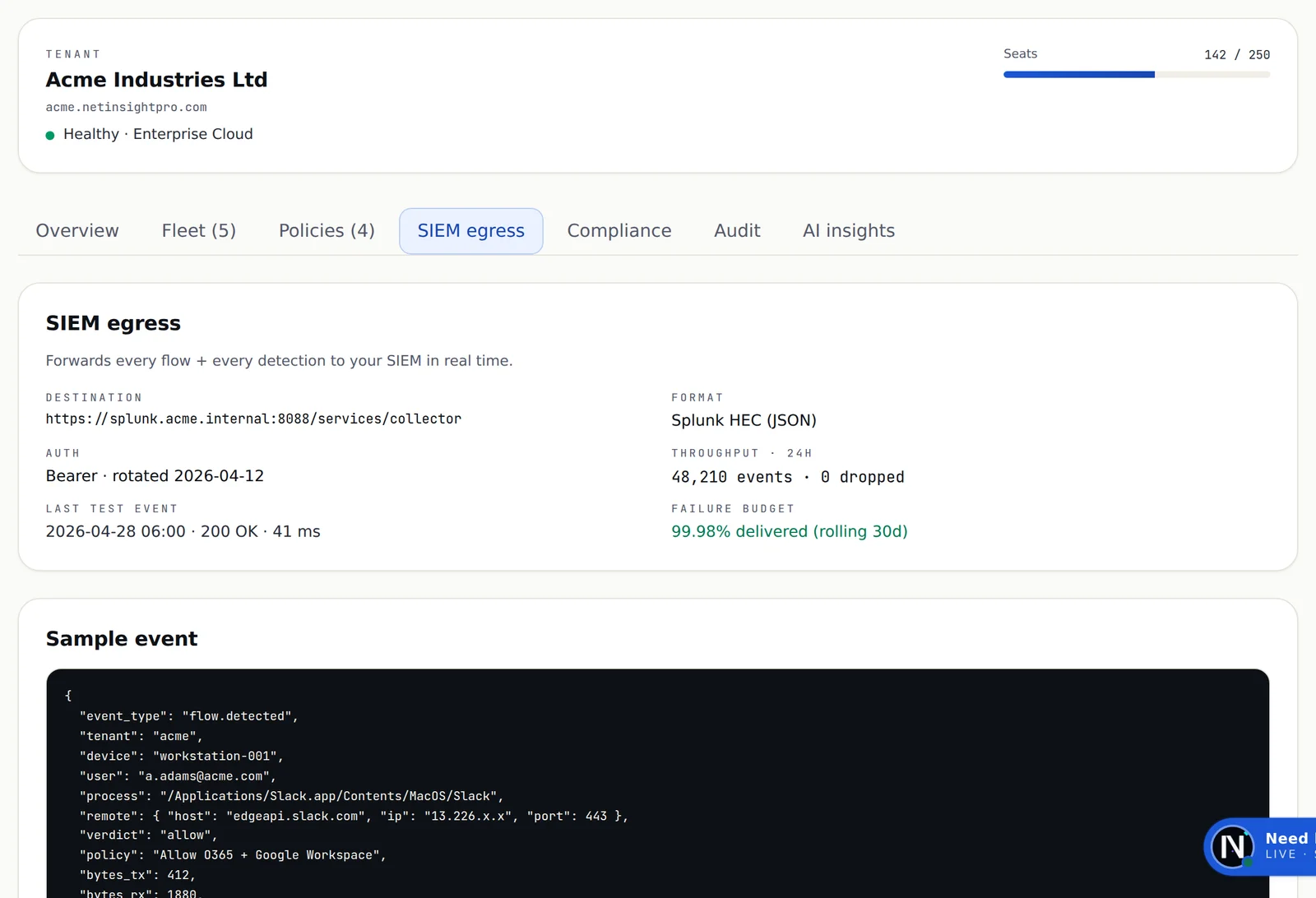Click the "verdict": "allow" JSON line
This screenshot has height=898, width=1316.
point(148,836)
